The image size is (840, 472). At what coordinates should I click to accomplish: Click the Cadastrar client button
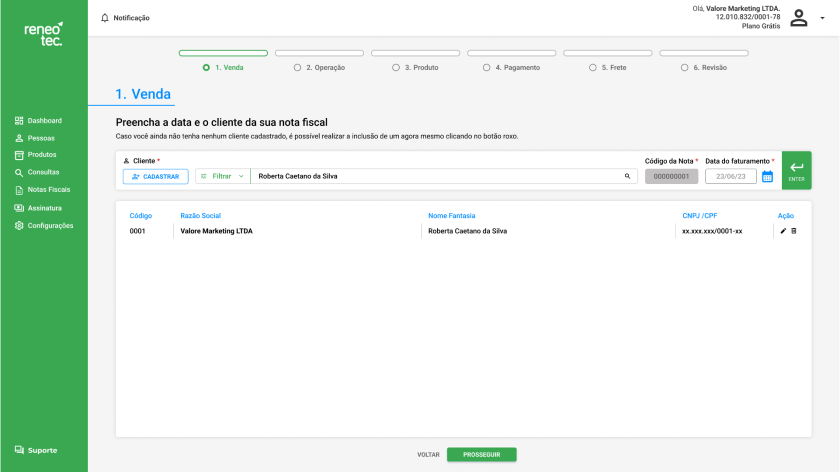coord(155,176)
